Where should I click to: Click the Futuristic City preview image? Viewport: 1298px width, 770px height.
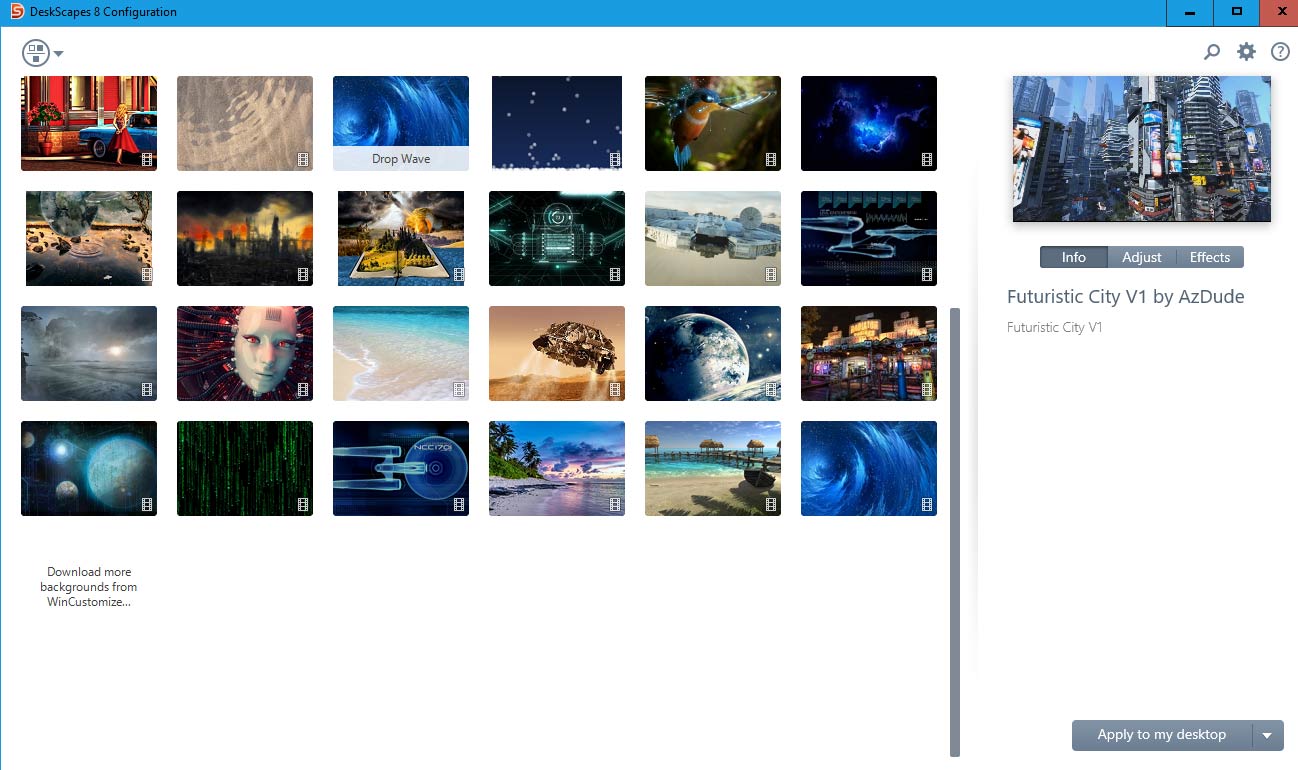point(1141,148)
